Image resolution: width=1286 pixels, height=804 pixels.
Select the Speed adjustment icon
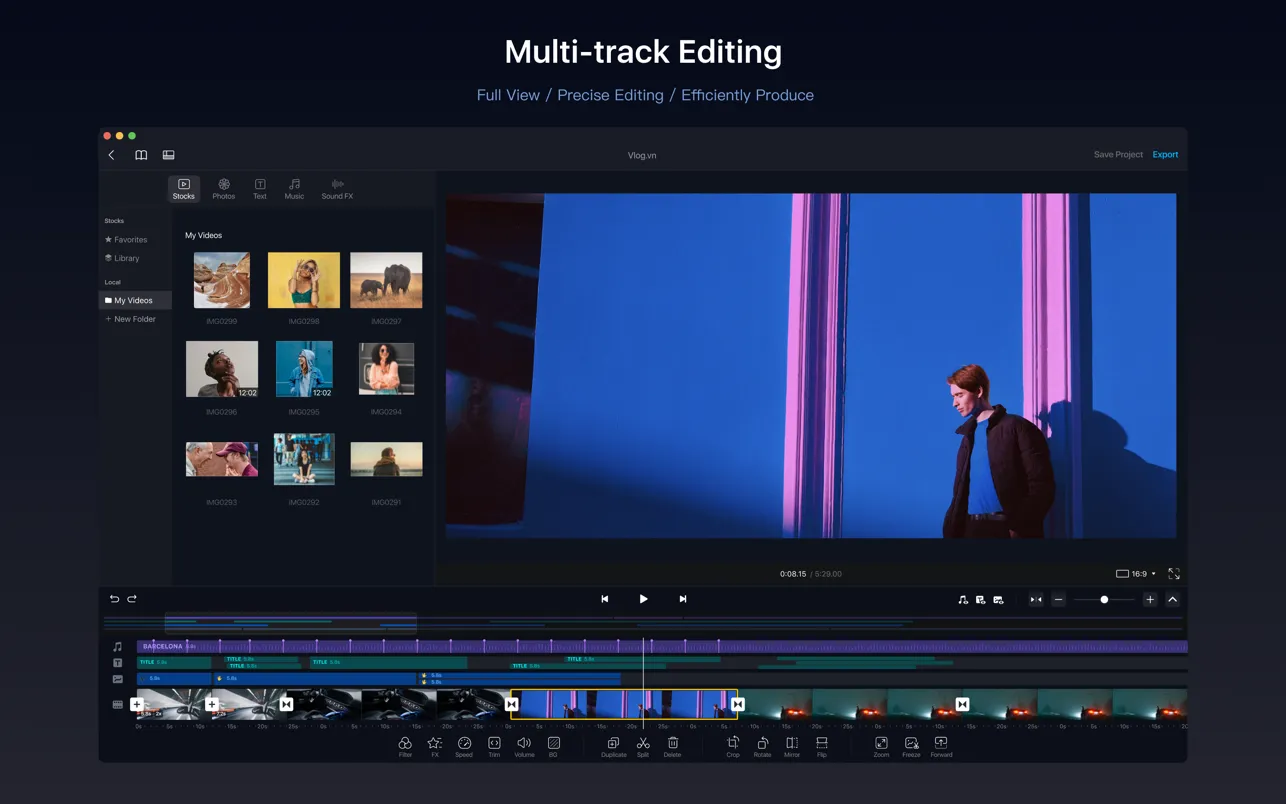pyautogui.click(x=464, y=744)
